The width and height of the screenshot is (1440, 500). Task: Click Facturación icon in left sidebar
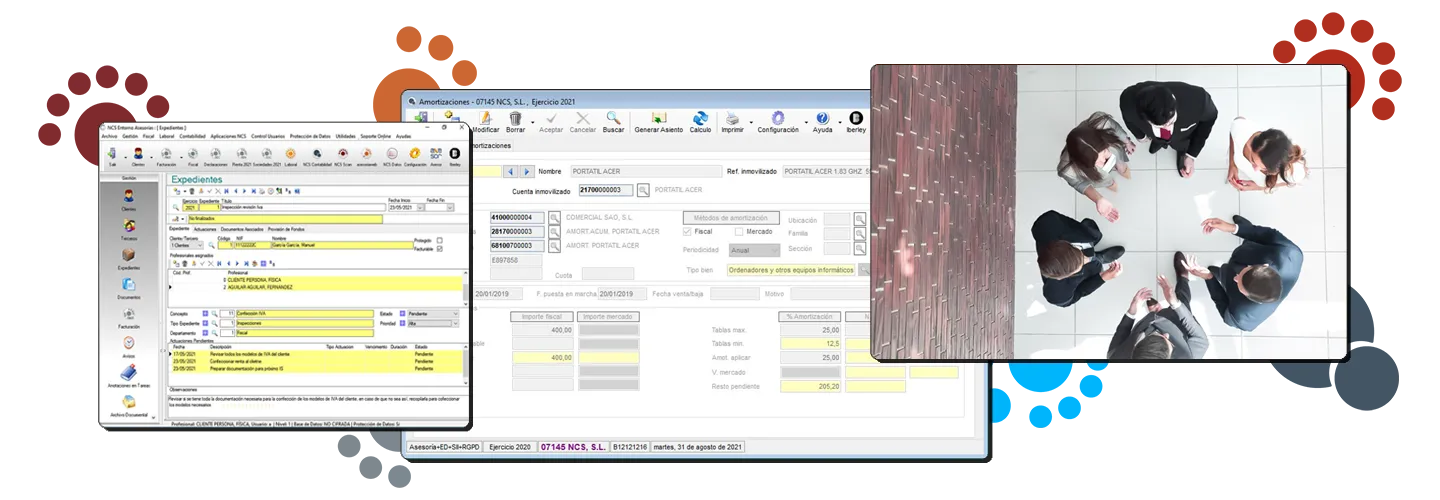(x=129, y=313)
